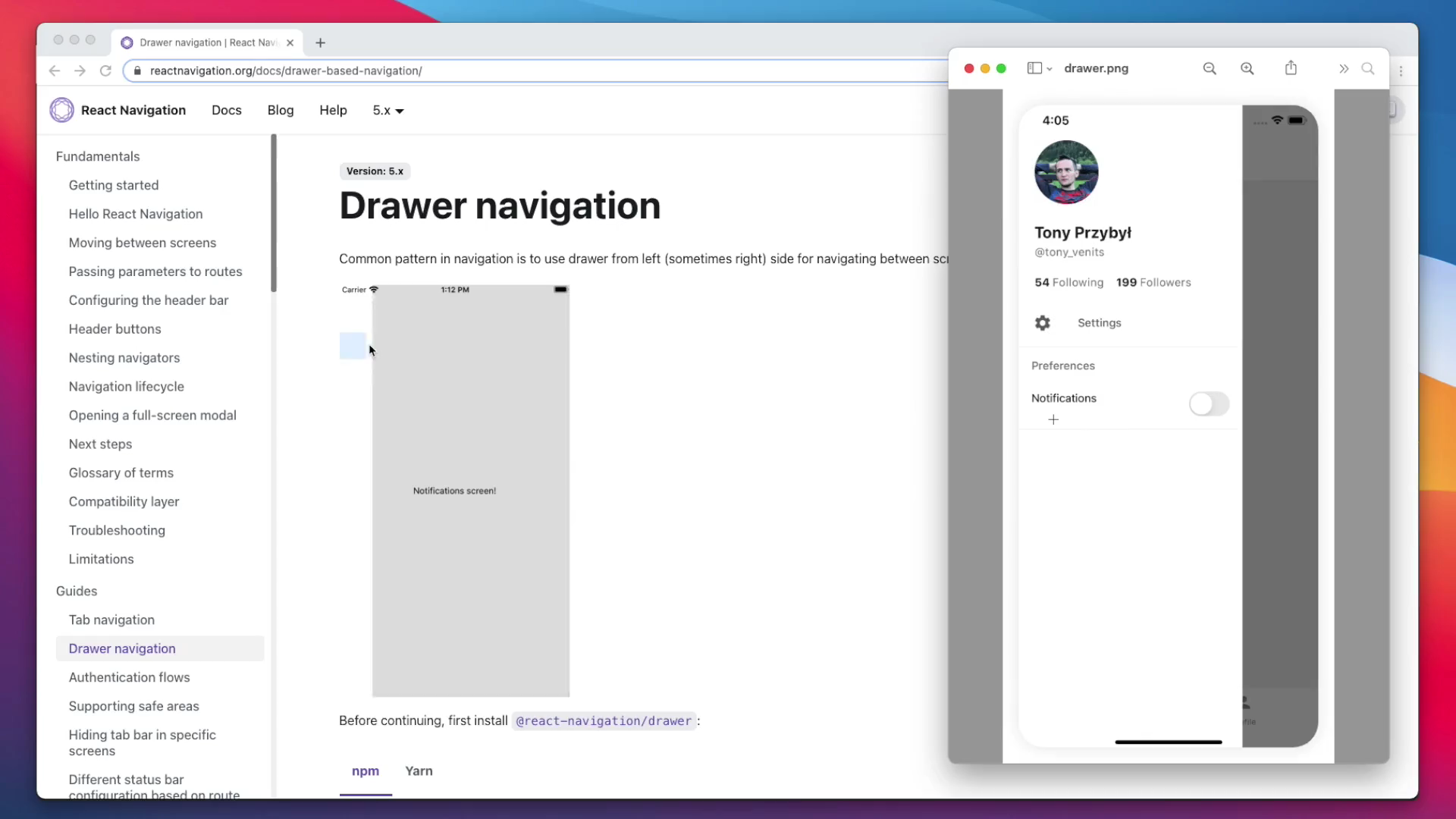Viewport: 1456px width, 819px height.
Task: Click Tony Przybył name in drawer image
Action: coord(1083,233)
